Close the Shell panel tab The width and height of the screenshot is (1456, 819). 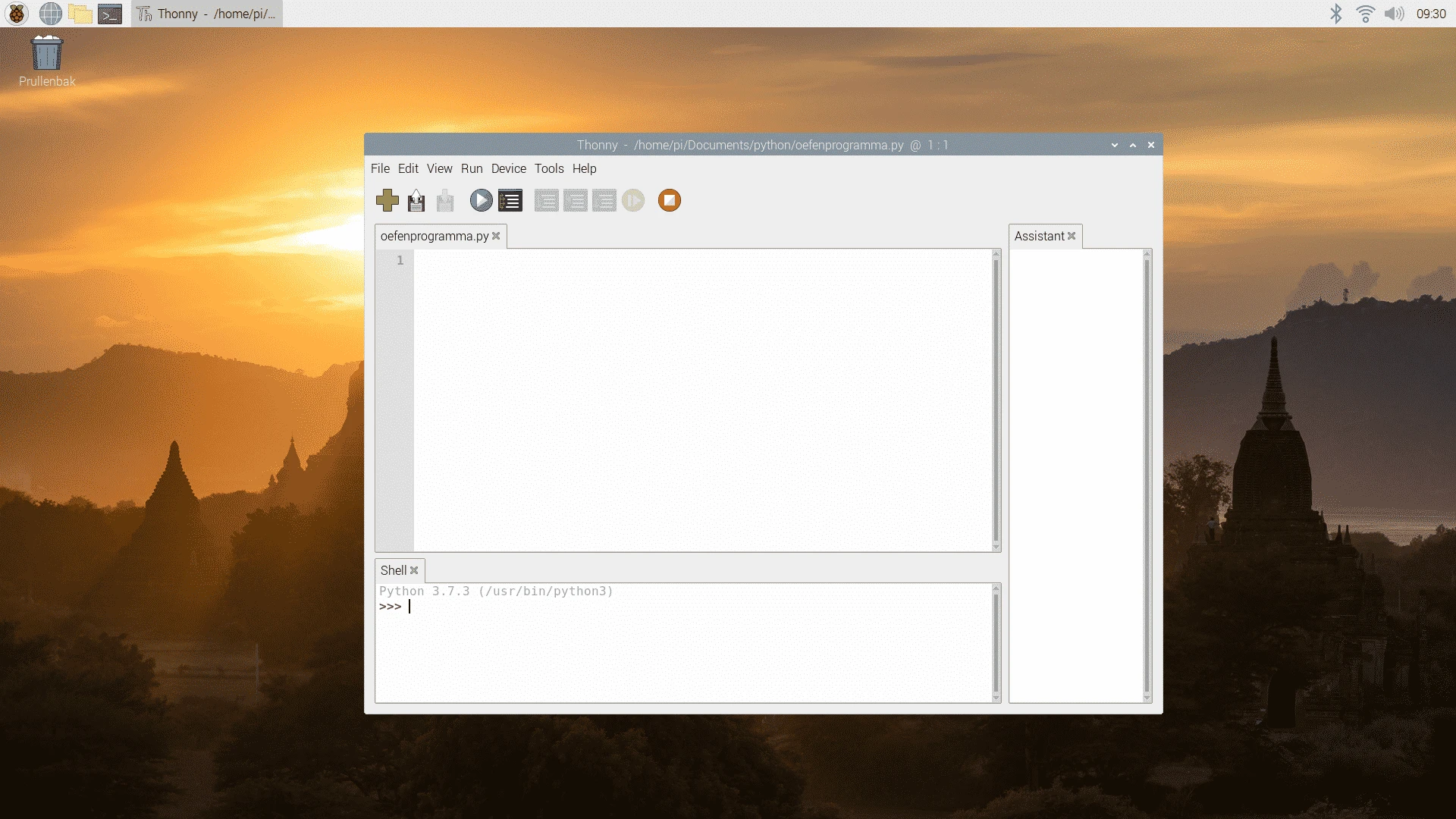(x=414, y=570)
